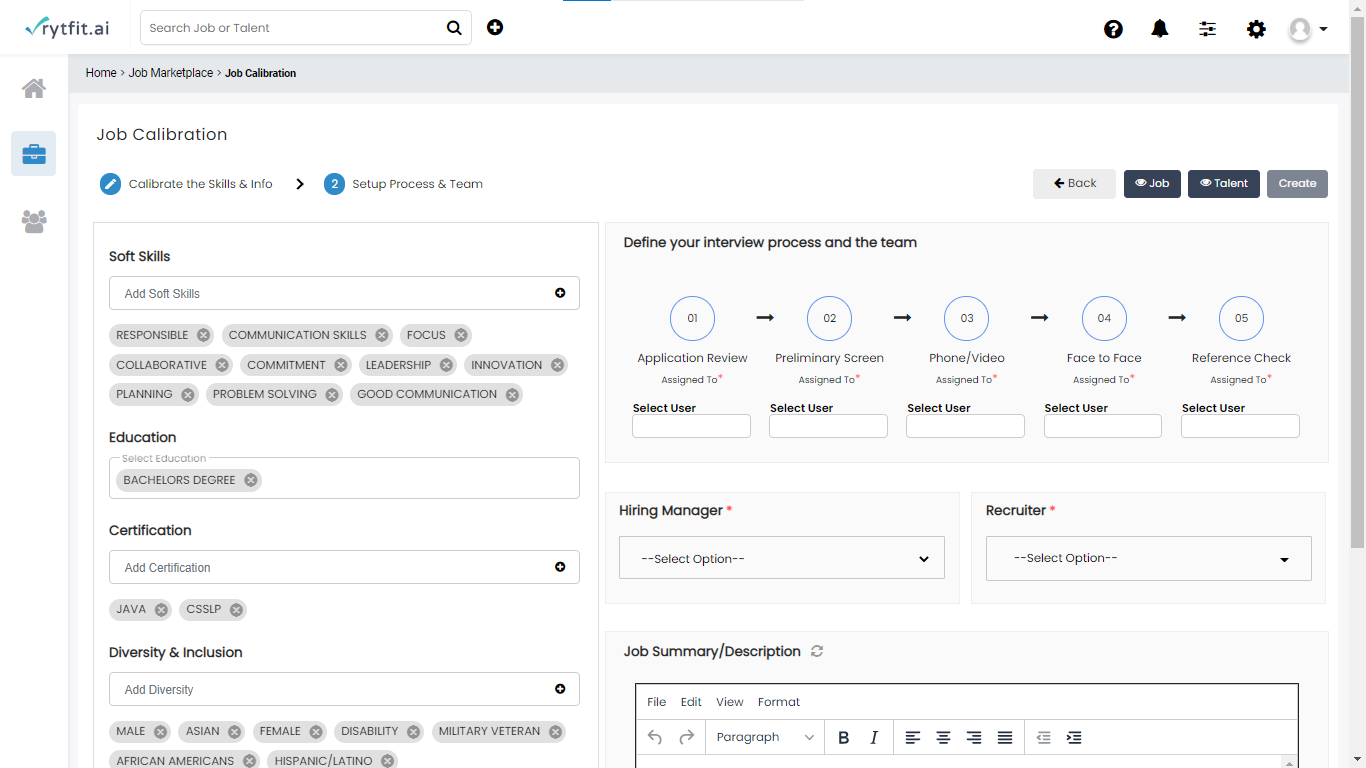Decrease indent in editor
1366x768 pixels.
(1043, 737)
